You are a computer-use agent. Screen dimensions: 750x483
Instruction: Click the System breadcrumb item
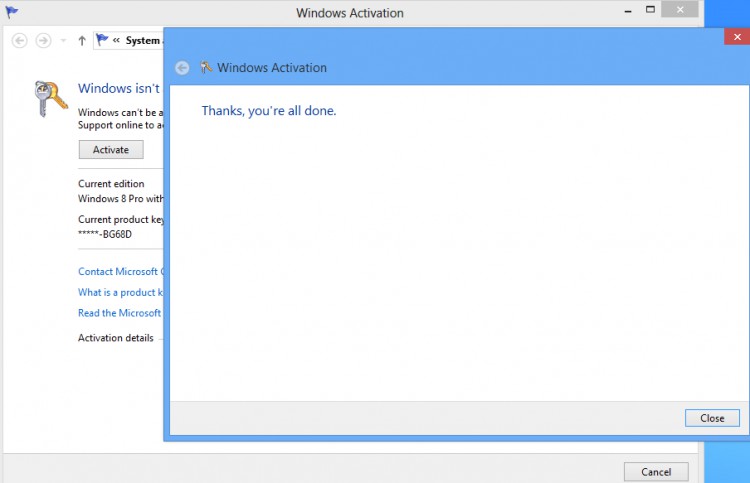pyautogui.click(x=143, y=41)
